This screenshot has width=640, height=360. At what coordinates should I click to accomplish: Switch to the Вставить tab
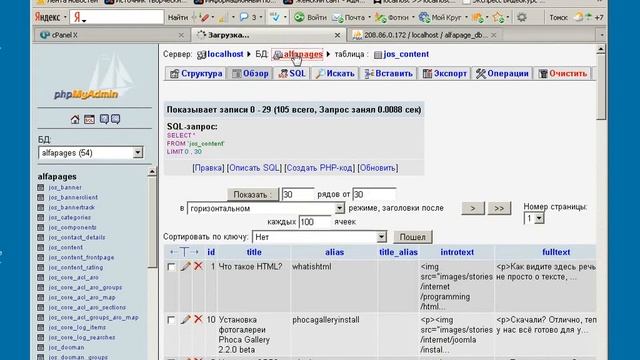coord(389,73)
